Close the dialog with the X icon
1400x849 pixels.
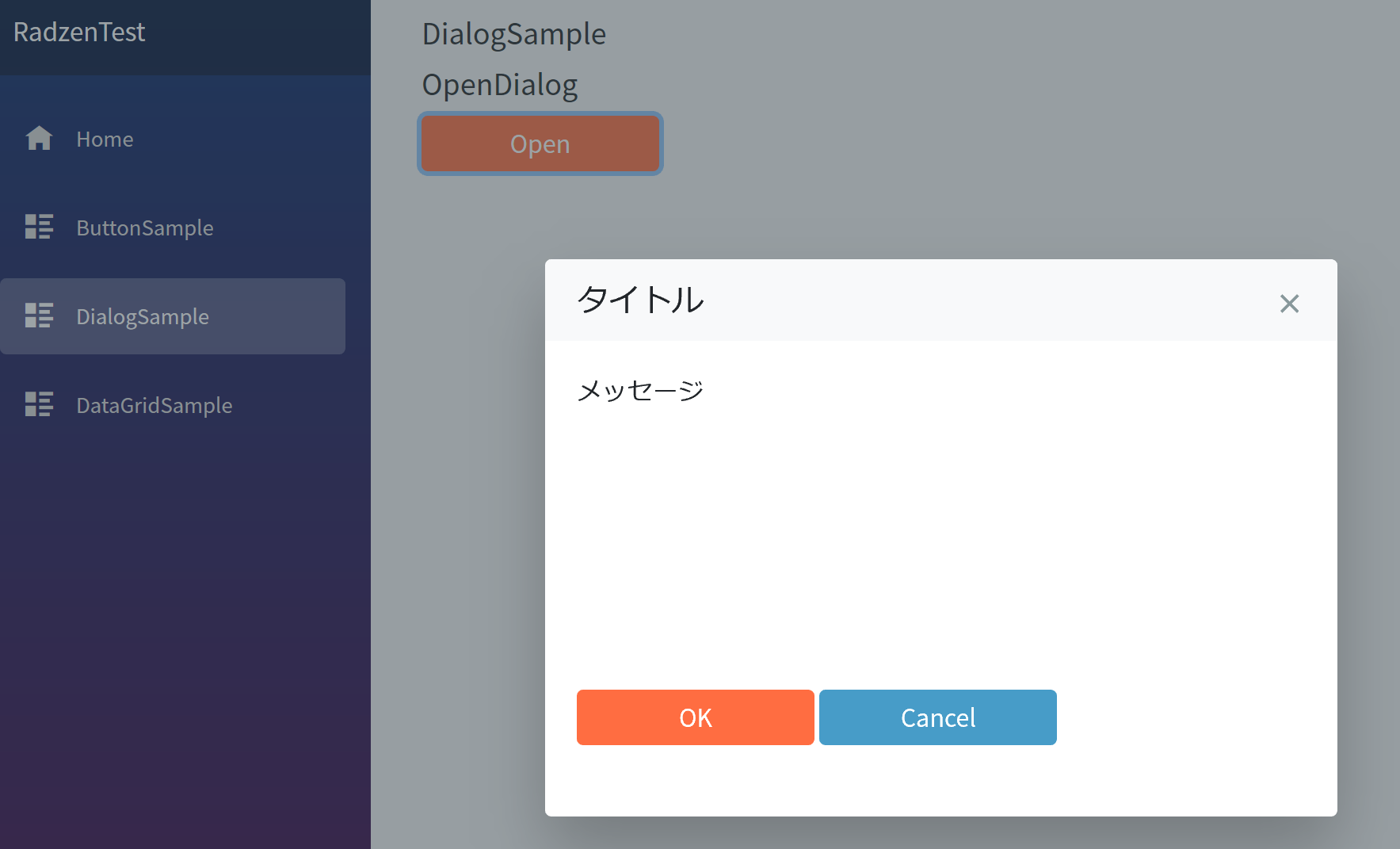(1289, 304)
